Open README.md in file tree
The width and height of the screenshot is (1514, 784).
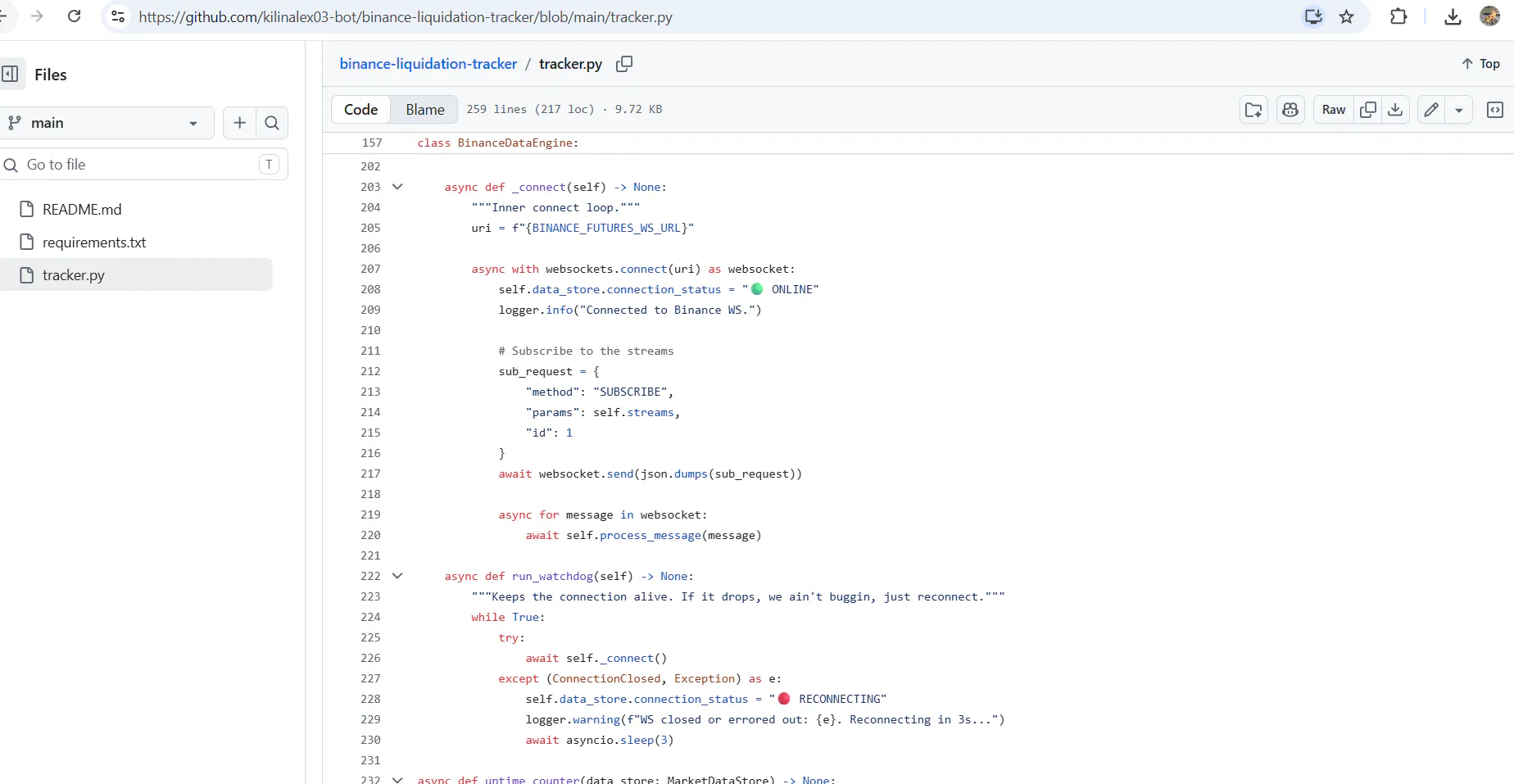tap(82, 209)
